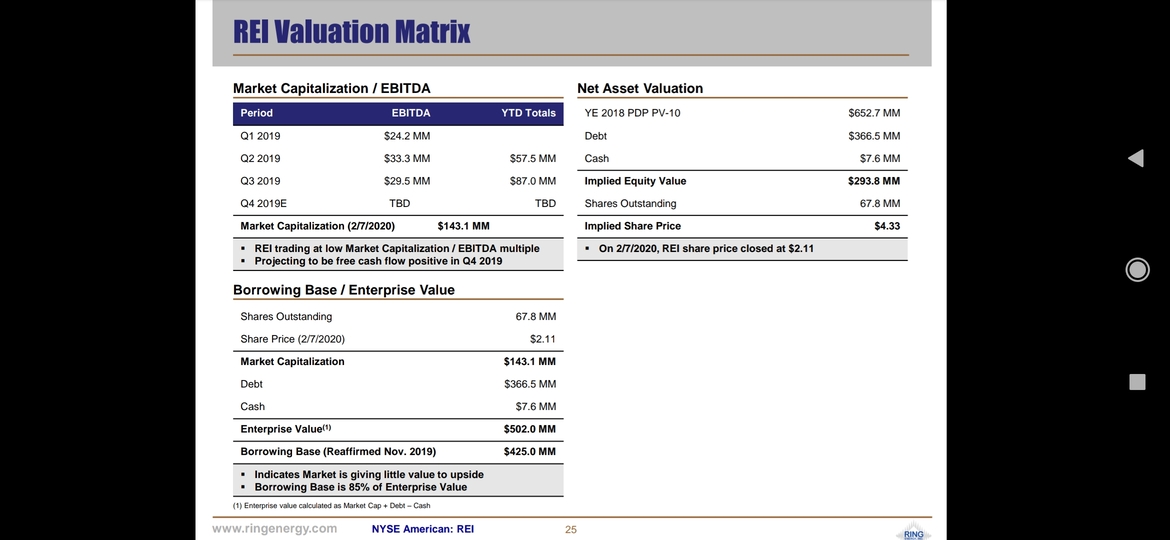This screenshot has height=540, width=1170.
Task: Open recent apps with square button
Action: [x=1136, y=382]
